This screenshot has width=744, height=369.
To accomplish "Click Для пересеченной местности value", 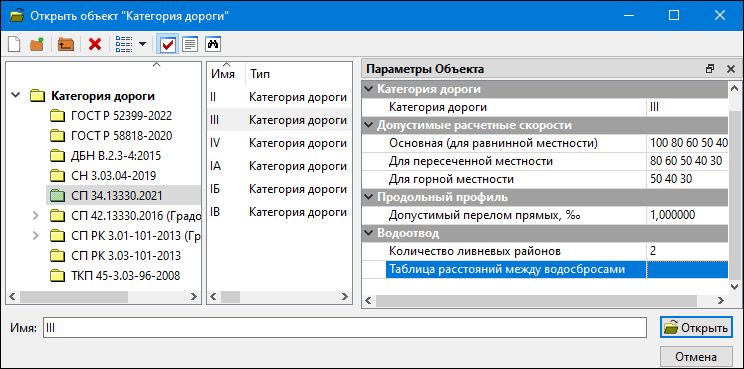I will (x=687, y=161).
